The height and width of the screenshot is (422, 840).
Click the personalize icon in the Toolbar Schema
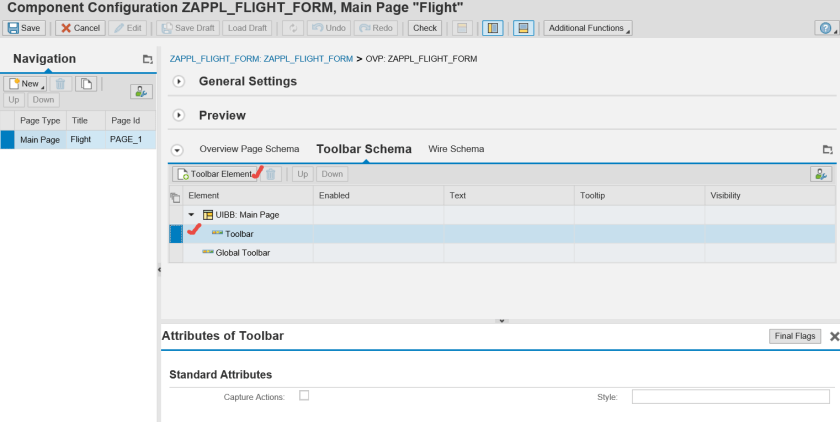[x=821, y=174]
